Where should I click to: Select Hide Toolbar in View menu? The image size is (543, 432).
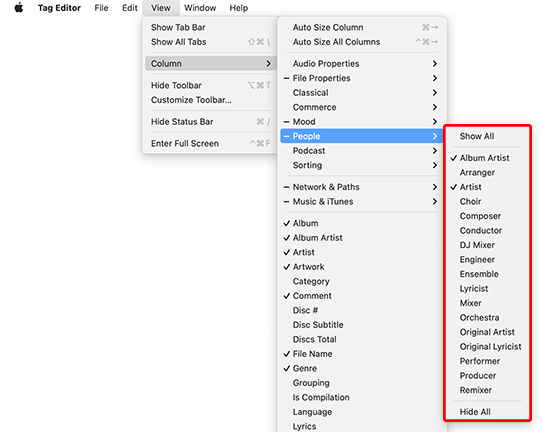pos(211,85)
